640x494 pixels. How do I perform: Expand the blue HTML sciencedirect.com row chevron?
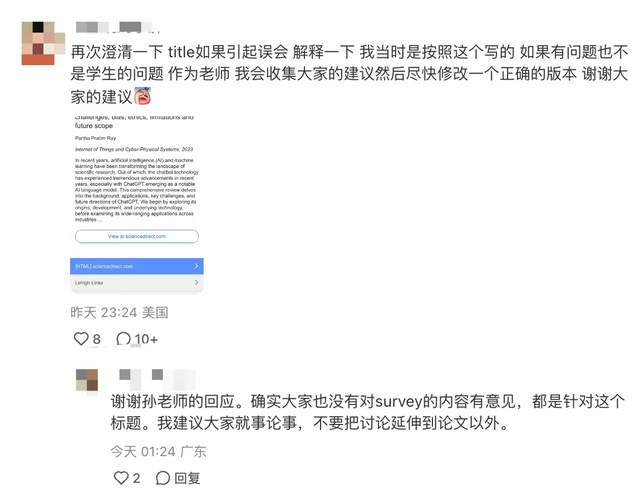pos(196,266)
